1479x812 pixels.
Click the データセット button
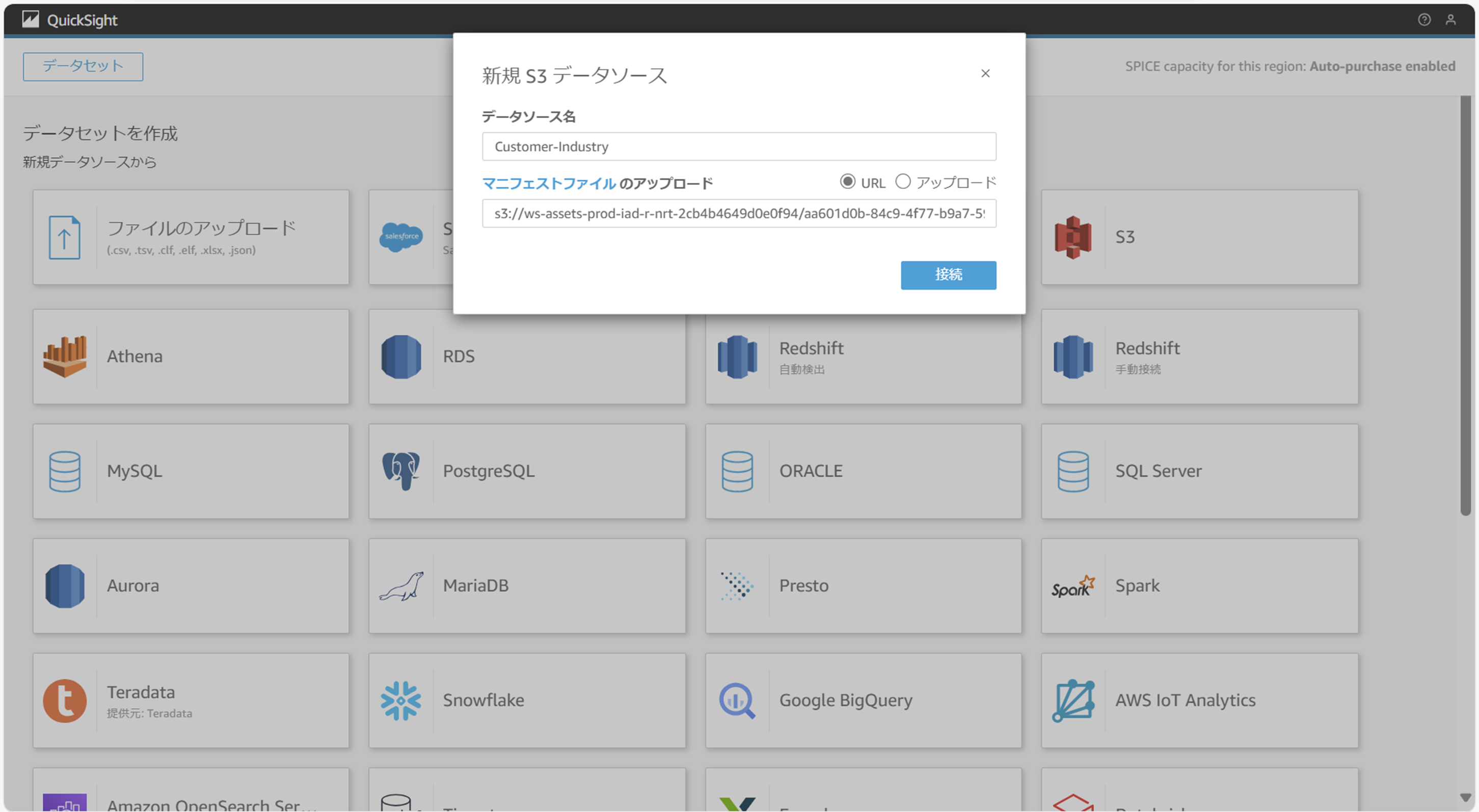click(83, 67)
